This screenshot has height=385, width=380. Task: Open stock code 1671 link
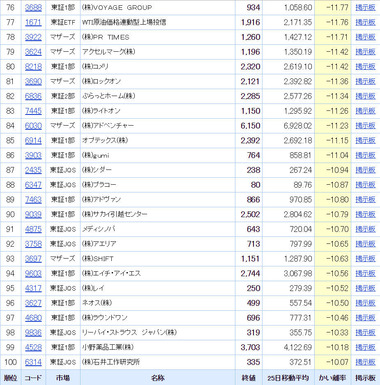33,22
